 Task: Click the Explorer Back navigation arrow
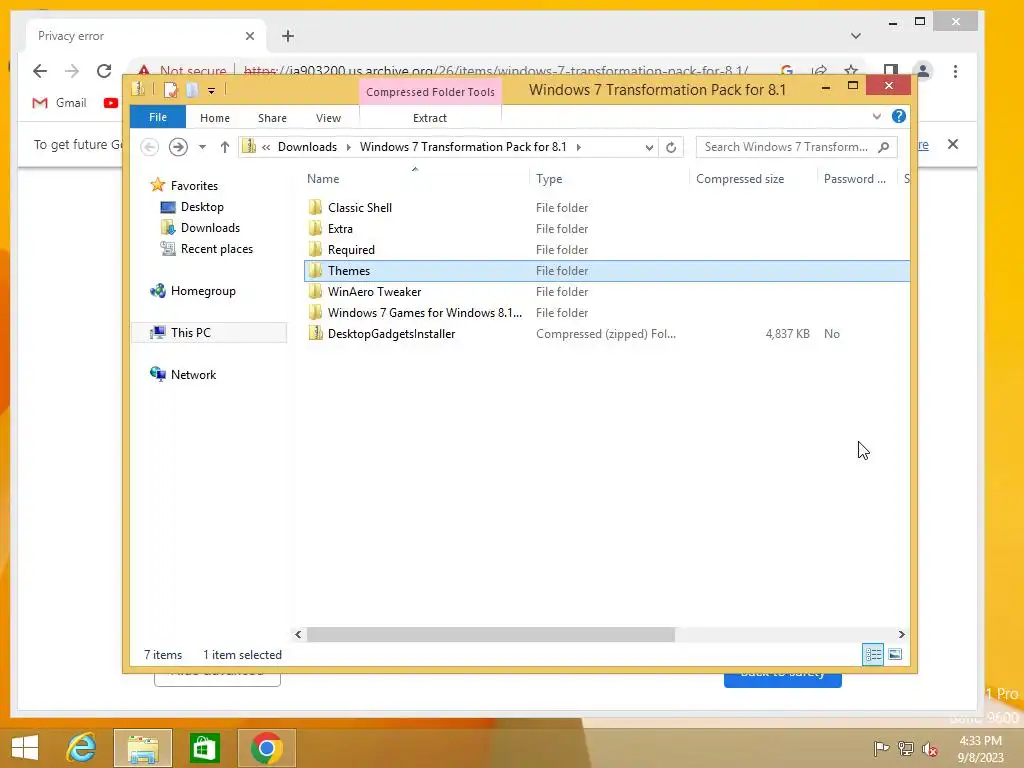[x=150, y=147]
